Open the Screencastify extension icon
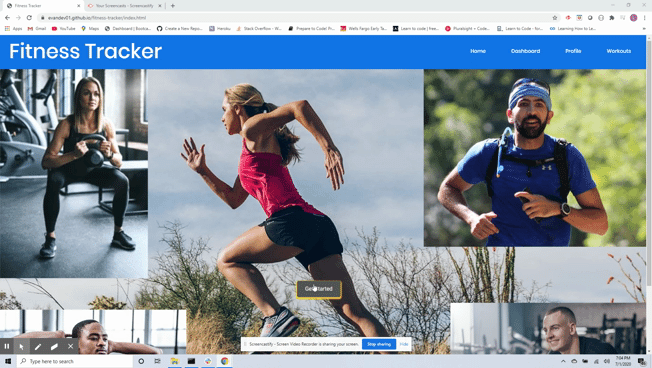652x368 pixels. (x=568, y=18)
